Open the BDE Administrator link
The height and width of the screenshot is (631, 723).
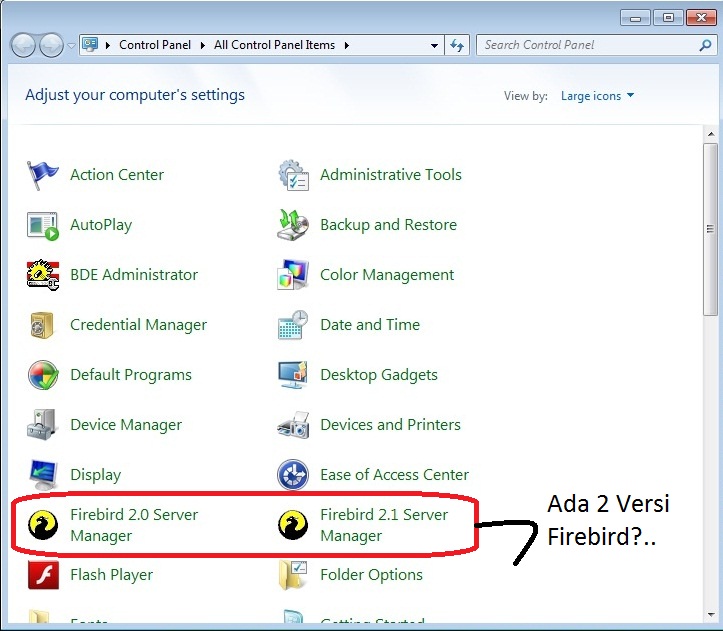134,275
